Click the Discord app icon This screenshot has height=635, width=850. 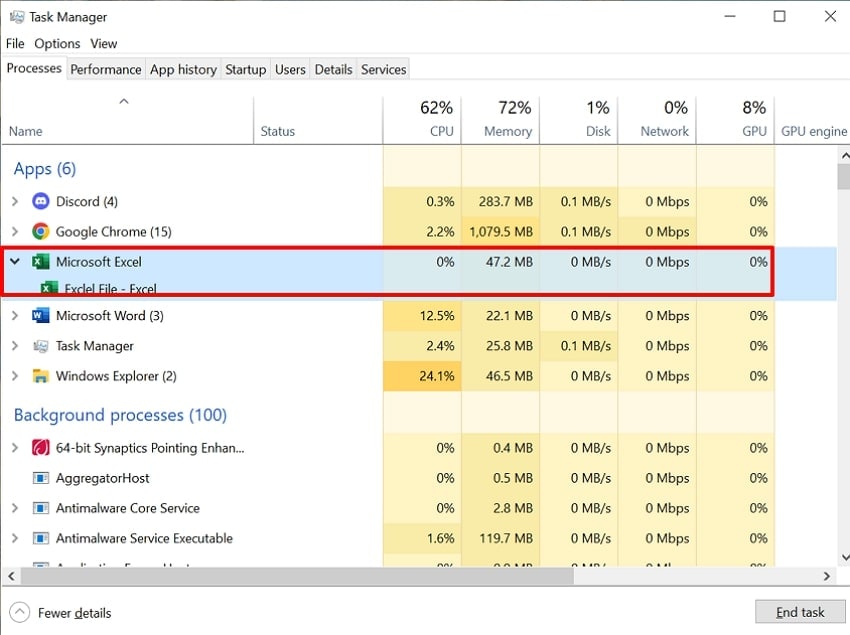(41, 201)
